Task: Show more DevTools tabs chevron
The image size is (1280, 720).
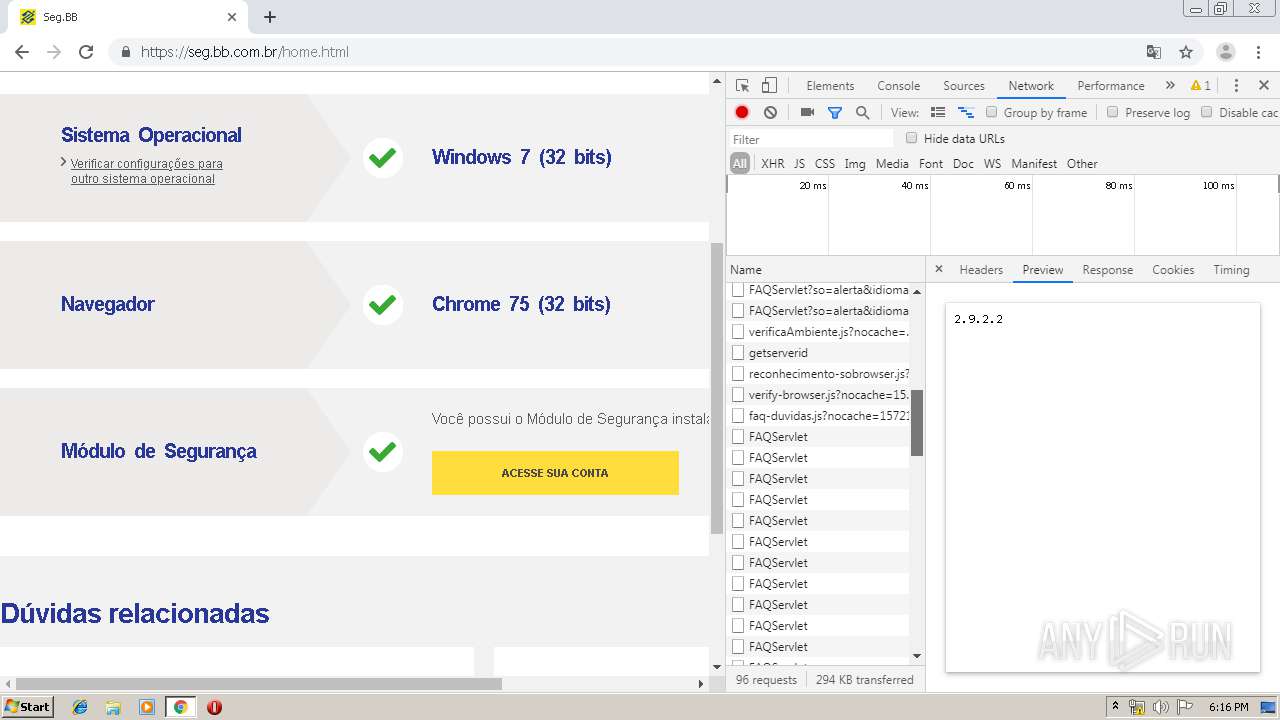Action: tap(1170, 86)
